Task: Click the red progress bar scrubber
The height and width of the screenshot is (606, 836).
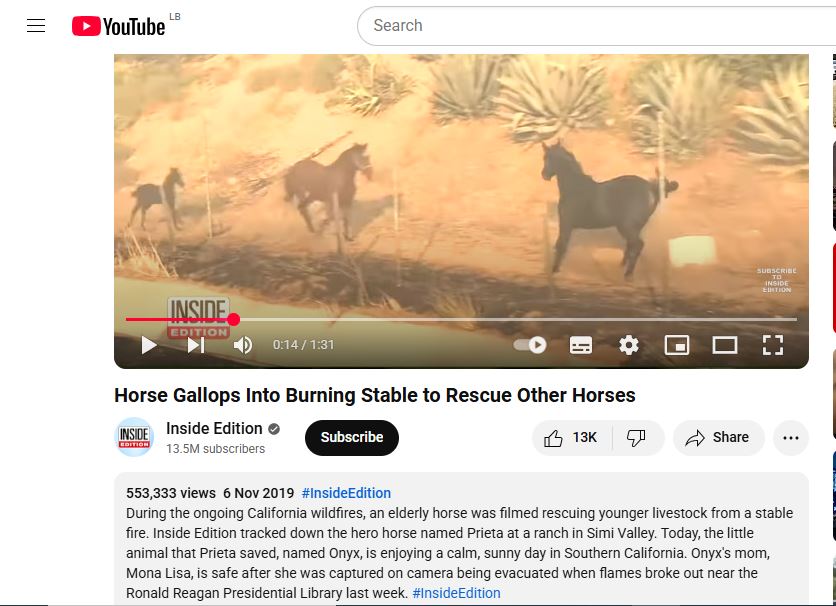Action: pos(233,319)
